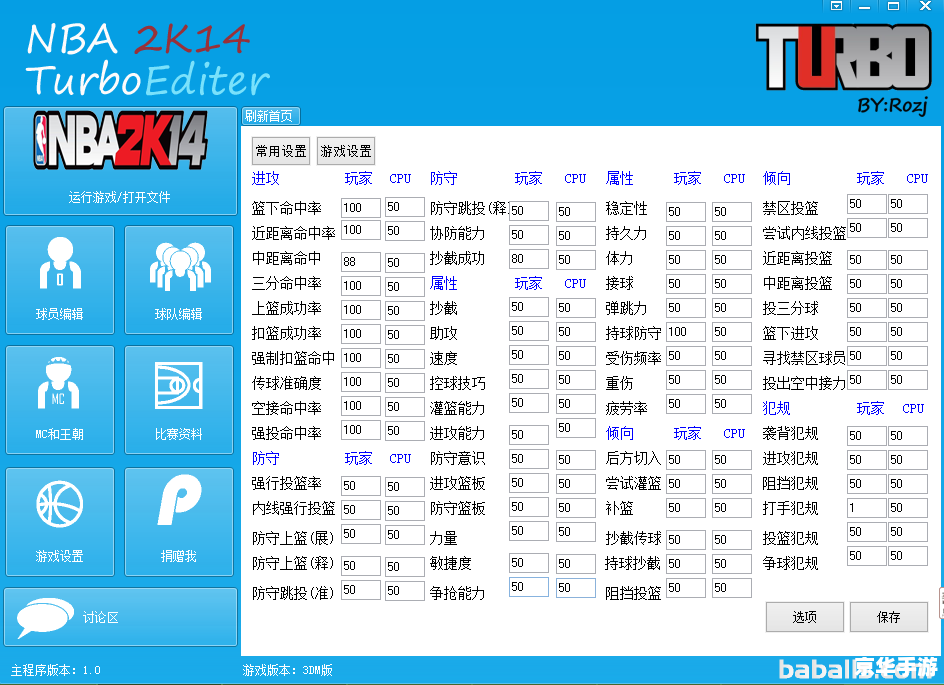Click the 篮下命中率 CPU value field
This screenshot has height=685, width=944.
point(405,207)
